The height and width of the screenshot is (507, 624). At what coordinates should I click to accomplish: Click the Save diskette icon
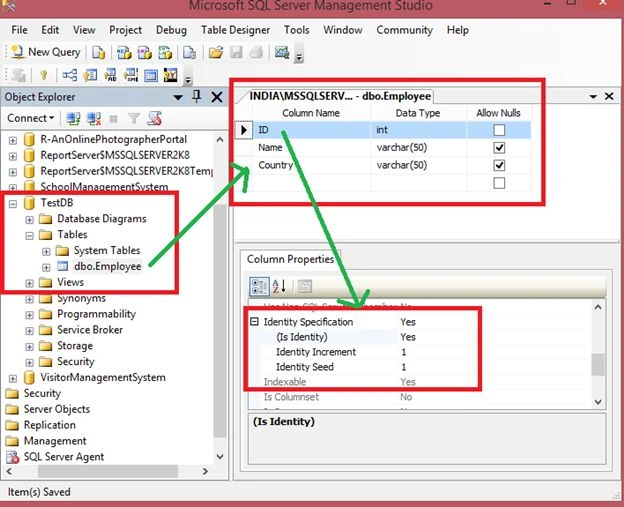pyautogui.click(x=236, y=53)
